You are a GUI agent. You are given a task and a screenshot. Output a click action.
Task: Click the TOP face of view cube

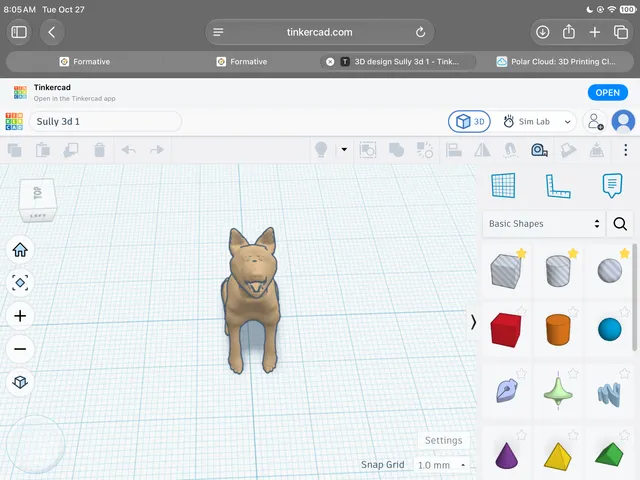(37, 193)
